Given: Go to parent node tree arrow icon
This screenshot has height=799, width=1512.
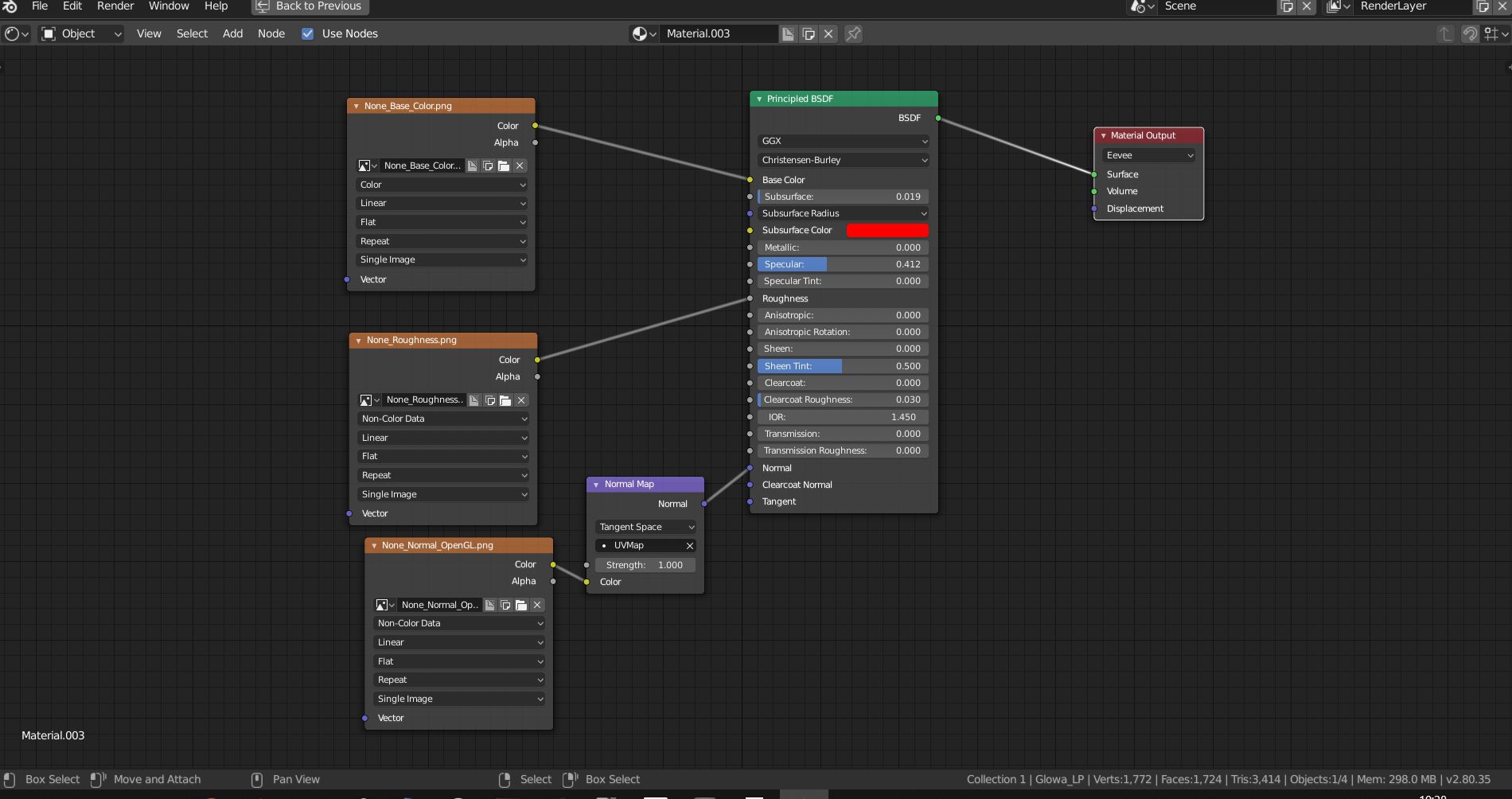Looking at the screenshot, I should coord(1445,33).
